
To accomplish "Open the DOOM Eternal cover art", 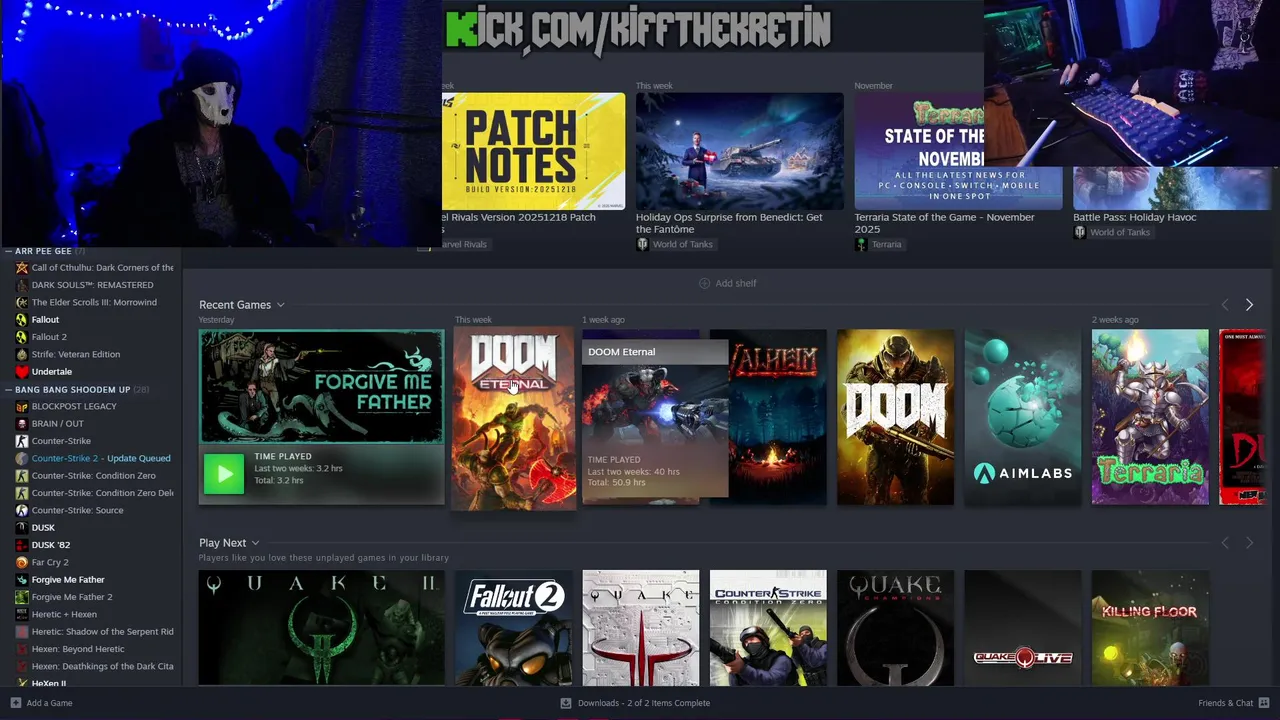I will pyautogui.click(x=514, y=420).
